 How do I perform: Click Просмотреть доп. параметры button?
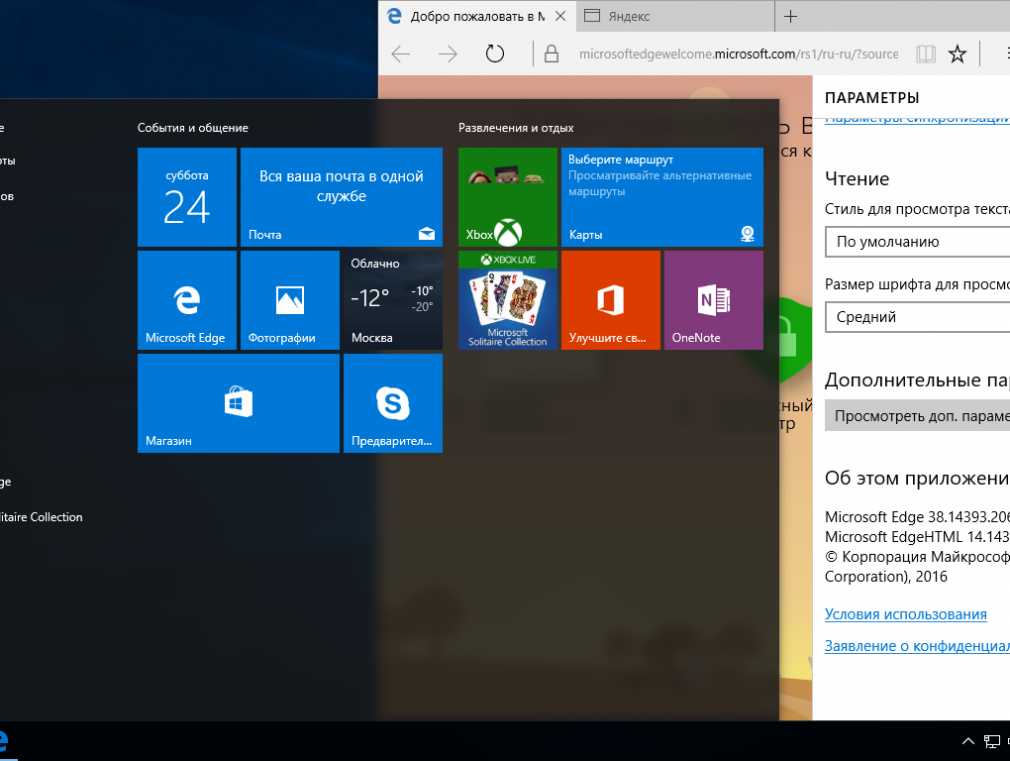[917, 416]
